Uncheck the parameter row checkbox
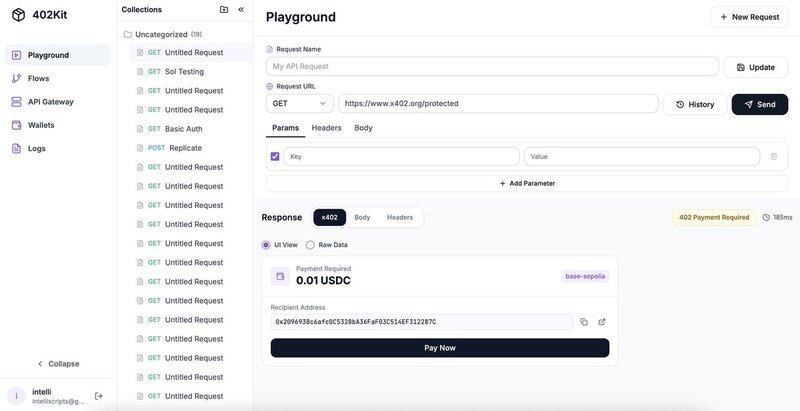The image size is (800, 411). [x=275, y=157]
